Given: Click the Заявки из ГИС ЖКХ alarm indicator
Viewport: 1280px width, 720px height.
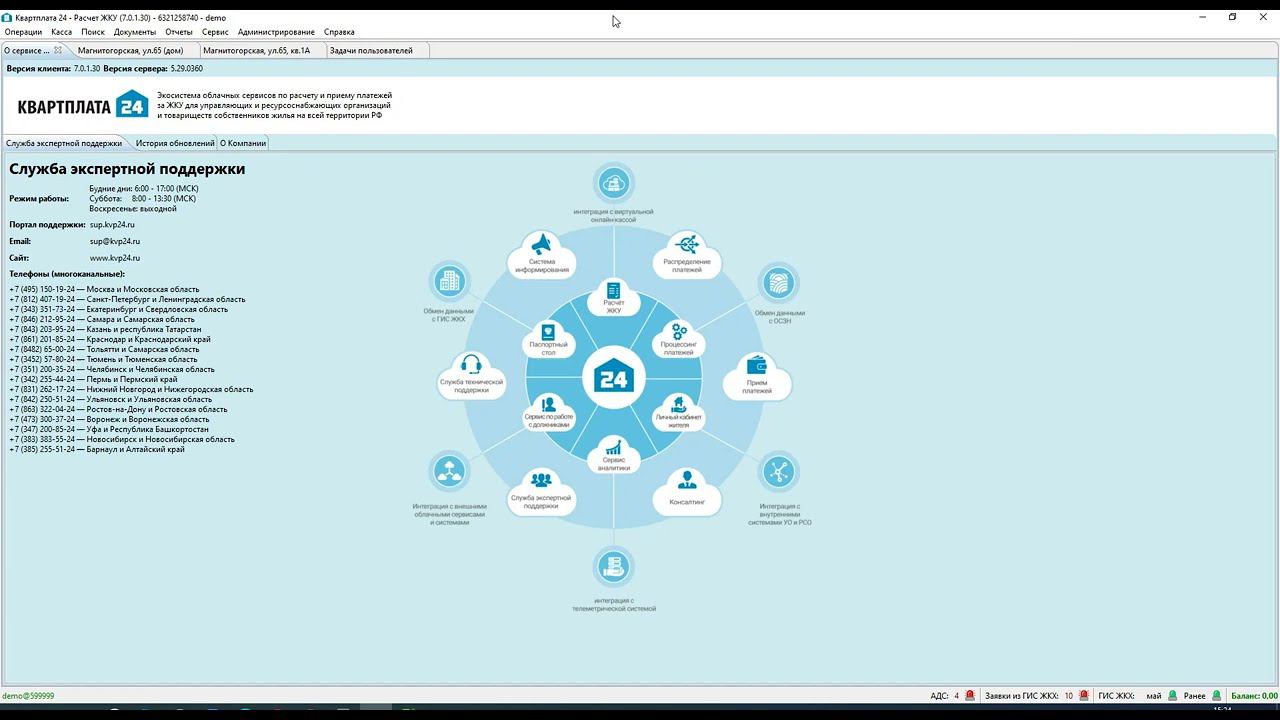Looking at the screenshot, I should click(x=1084, y=696).
